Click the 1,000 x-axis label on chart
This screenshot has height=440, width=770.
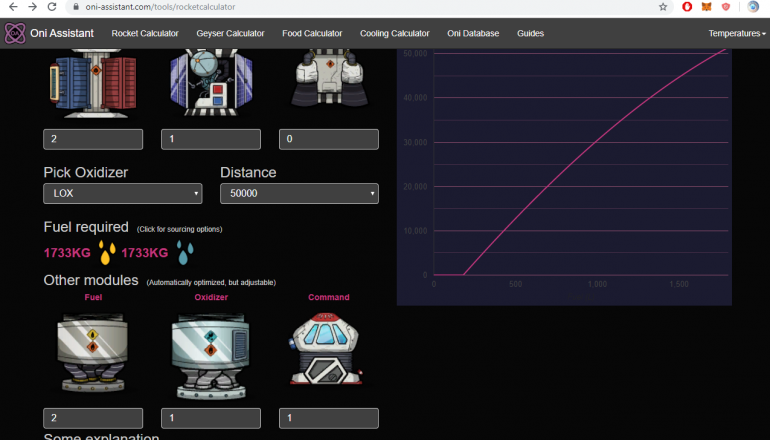(597, 284)
